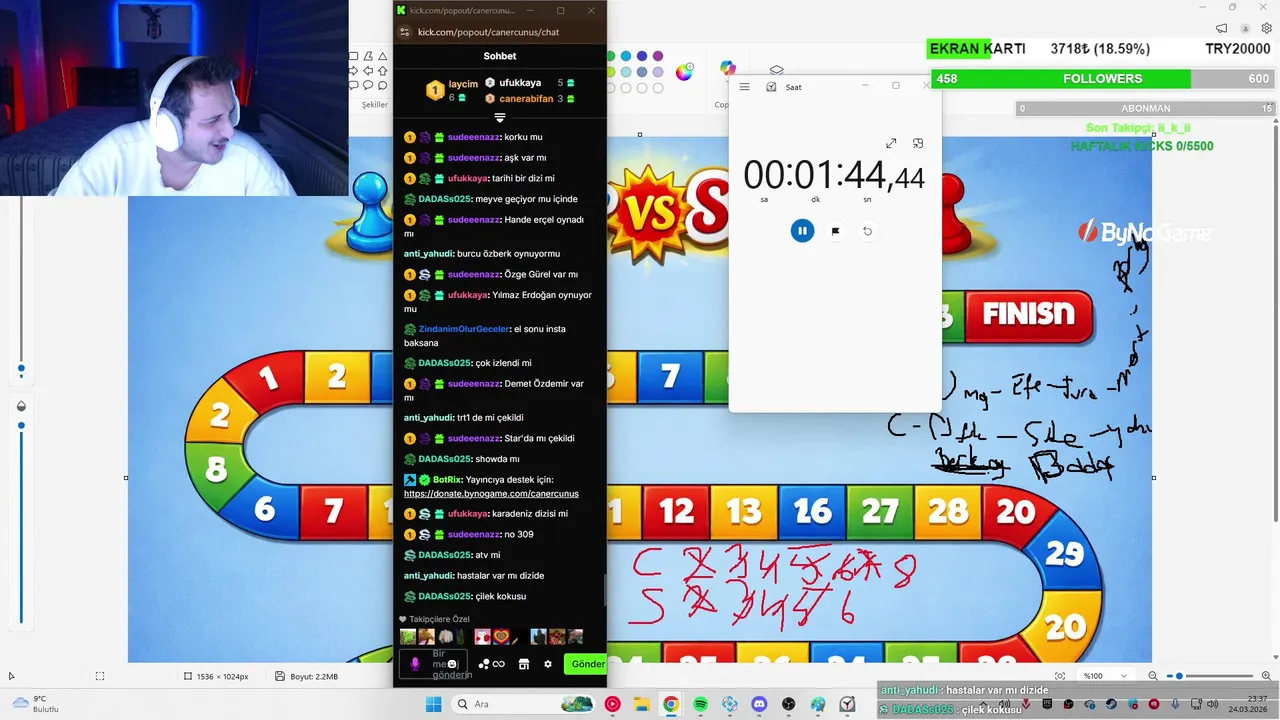Click ZindanimOlurGeceler username in chat

(464, 329)
